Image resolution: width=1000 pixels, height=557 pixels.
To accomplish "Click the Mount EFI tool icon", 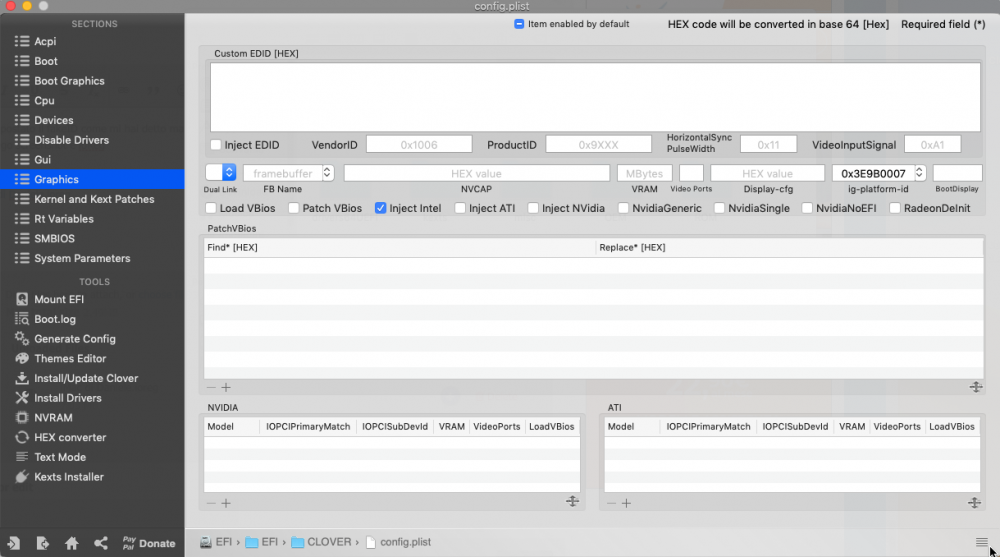I will 22,299.
